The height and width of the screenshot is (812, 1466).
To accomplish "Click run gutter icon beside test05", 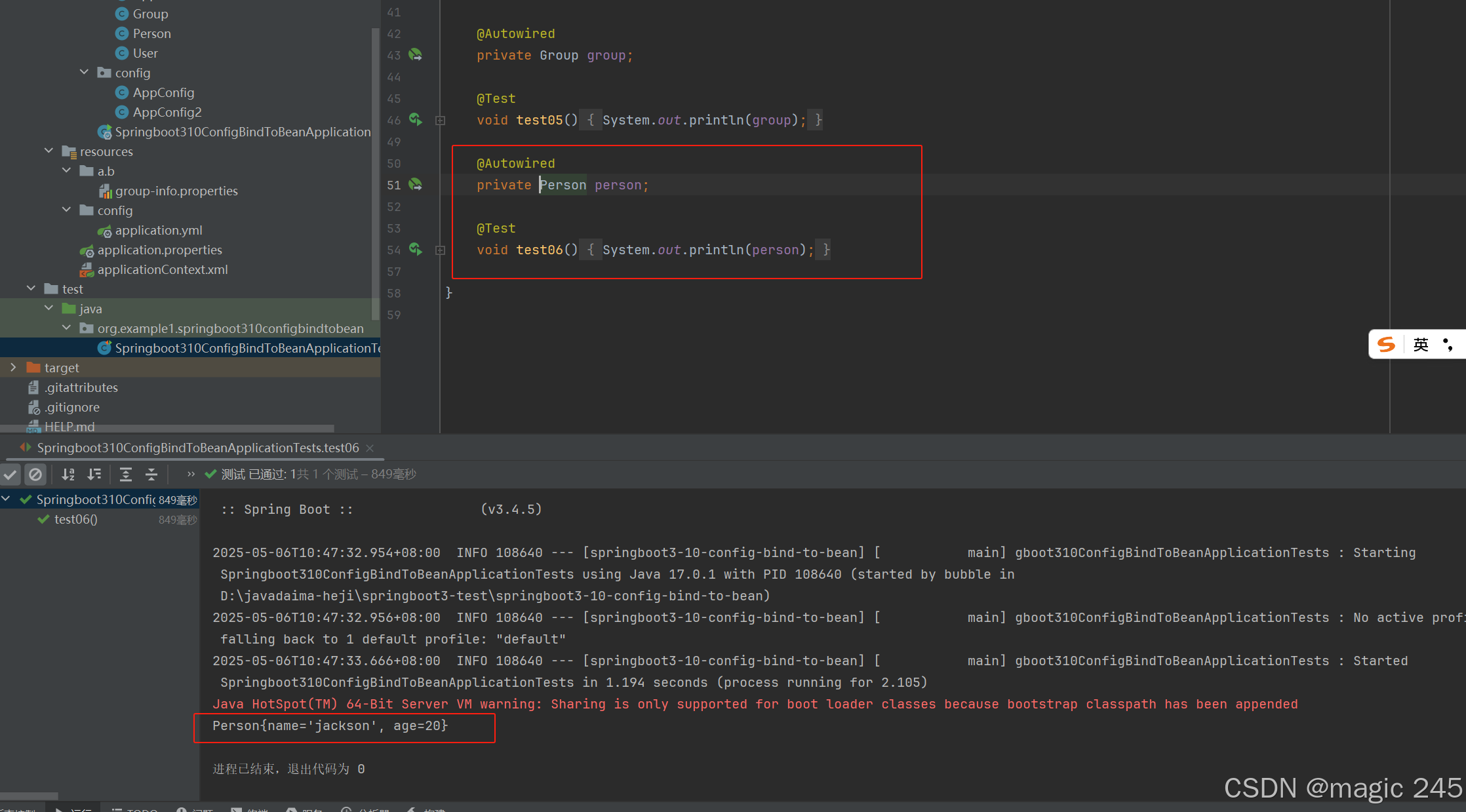I will click(x=416, y=119).
